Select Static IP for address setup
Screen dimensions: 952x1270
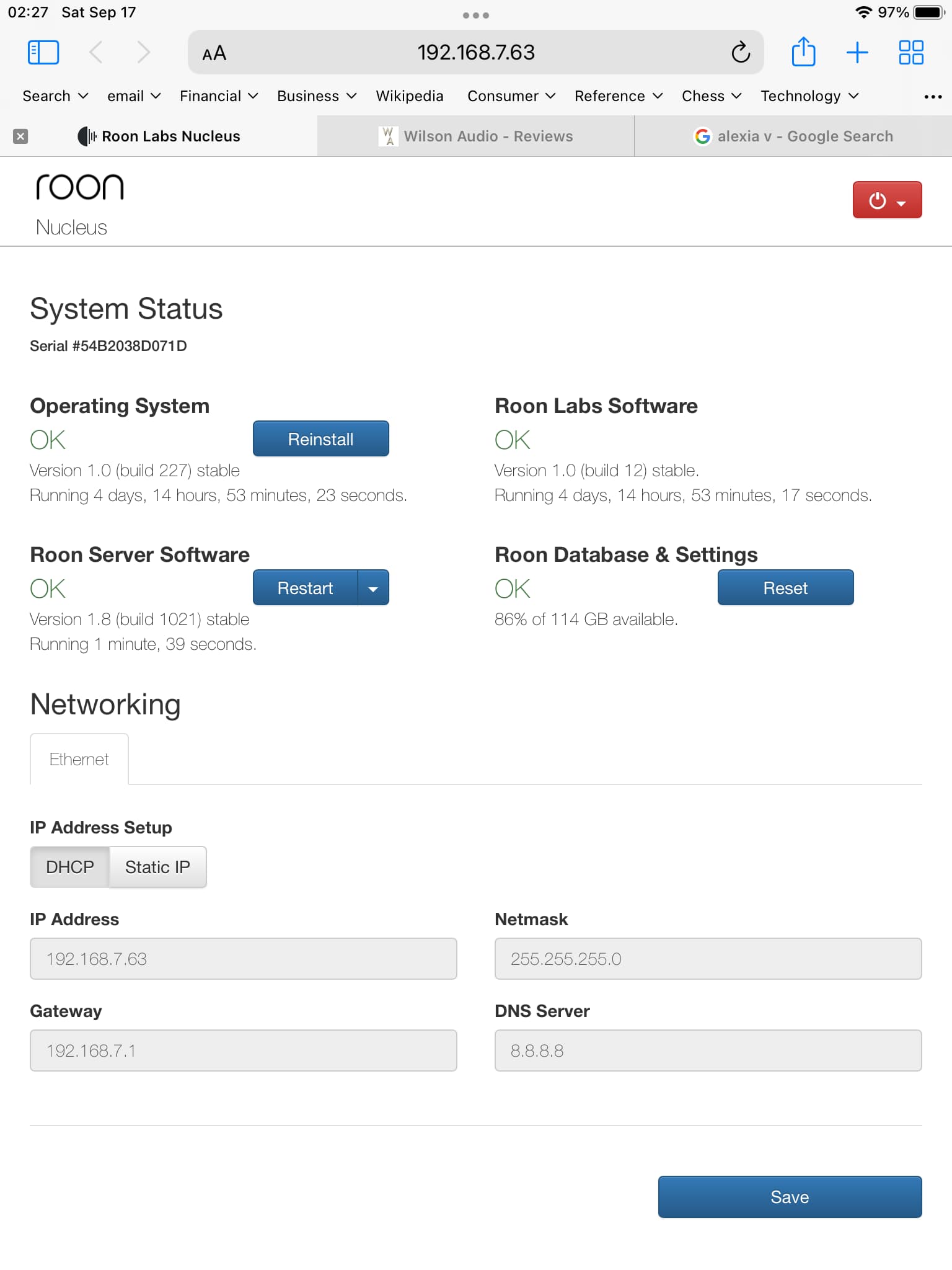coord(157,867)
